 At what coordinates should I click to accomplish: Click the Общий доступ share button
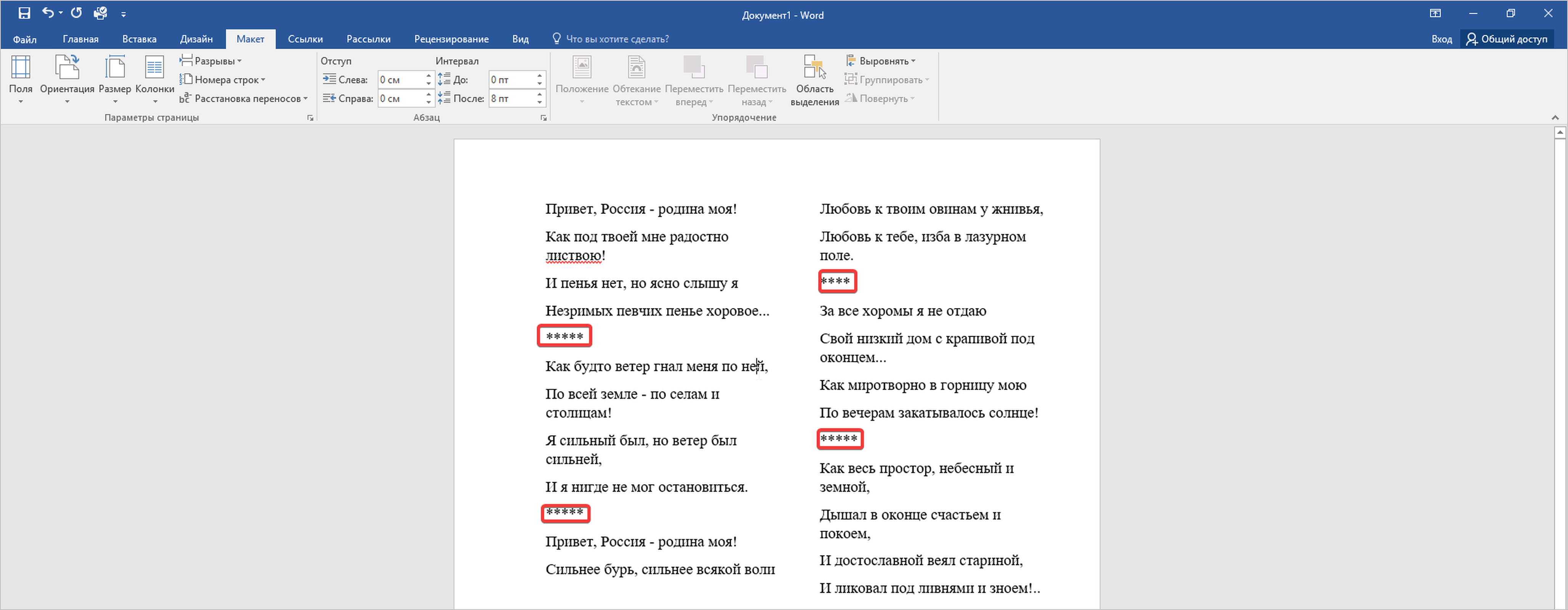coord(1507,39)
